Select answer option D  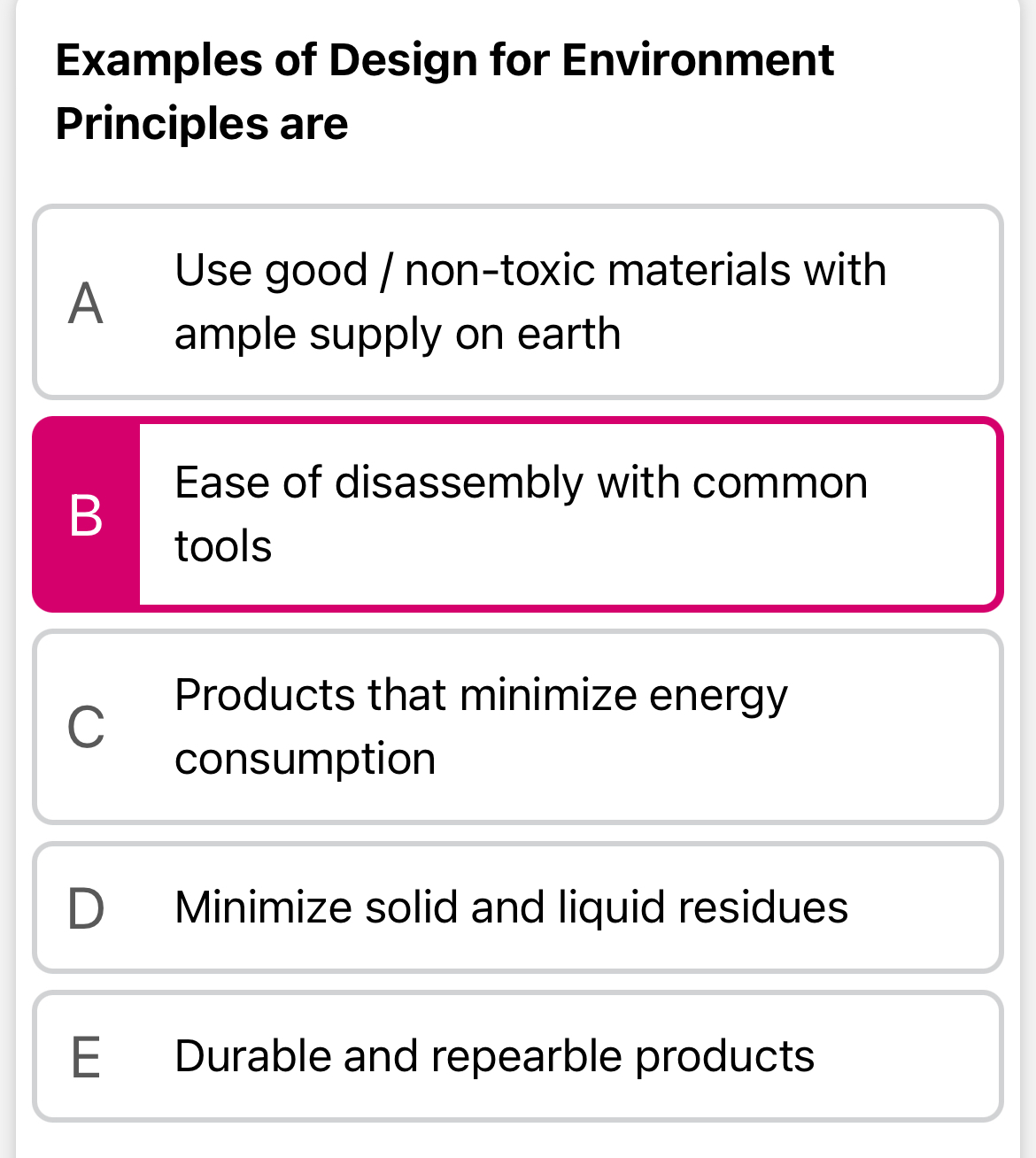pyautogui.click(x=518, y=907)
